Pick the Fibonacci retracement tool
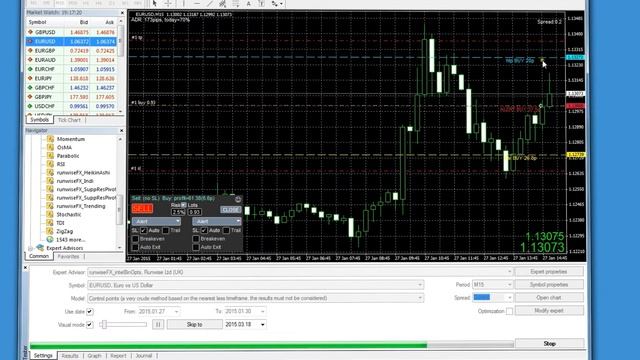 (236, 3)
